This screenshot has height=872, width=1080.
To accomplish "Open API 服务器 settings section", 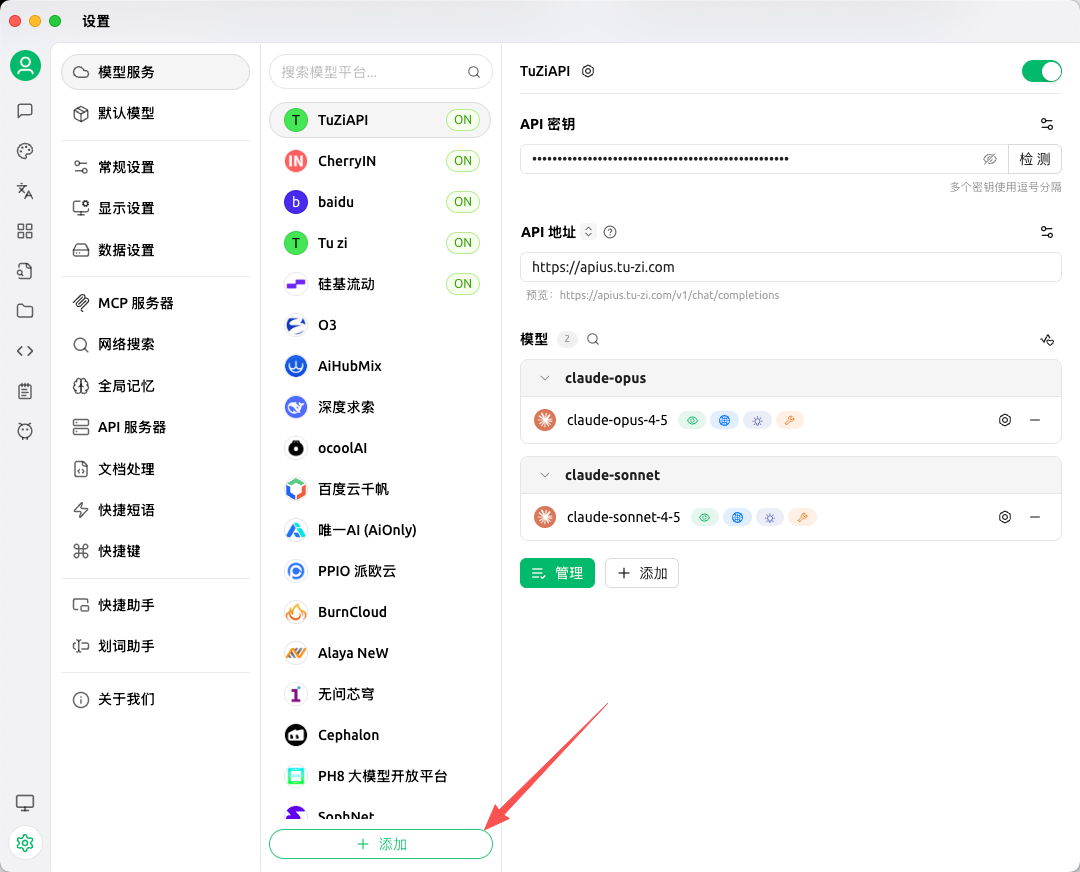I will tap(156, 427).
